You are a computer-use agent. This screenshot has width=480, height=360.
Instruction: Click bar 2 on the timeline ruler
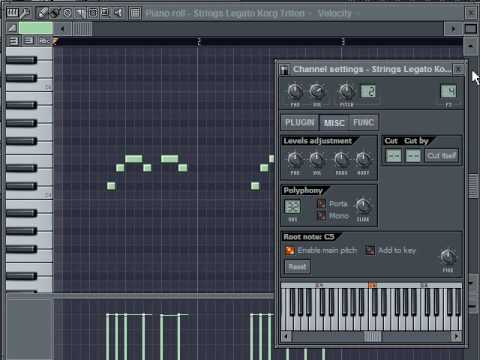[x=199, y=41]
